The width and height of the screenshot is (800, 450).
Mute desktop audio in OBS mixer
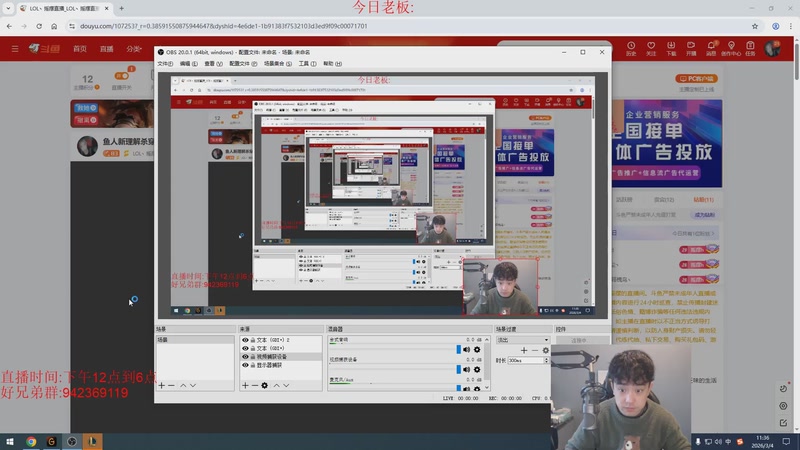pos(466,349)
